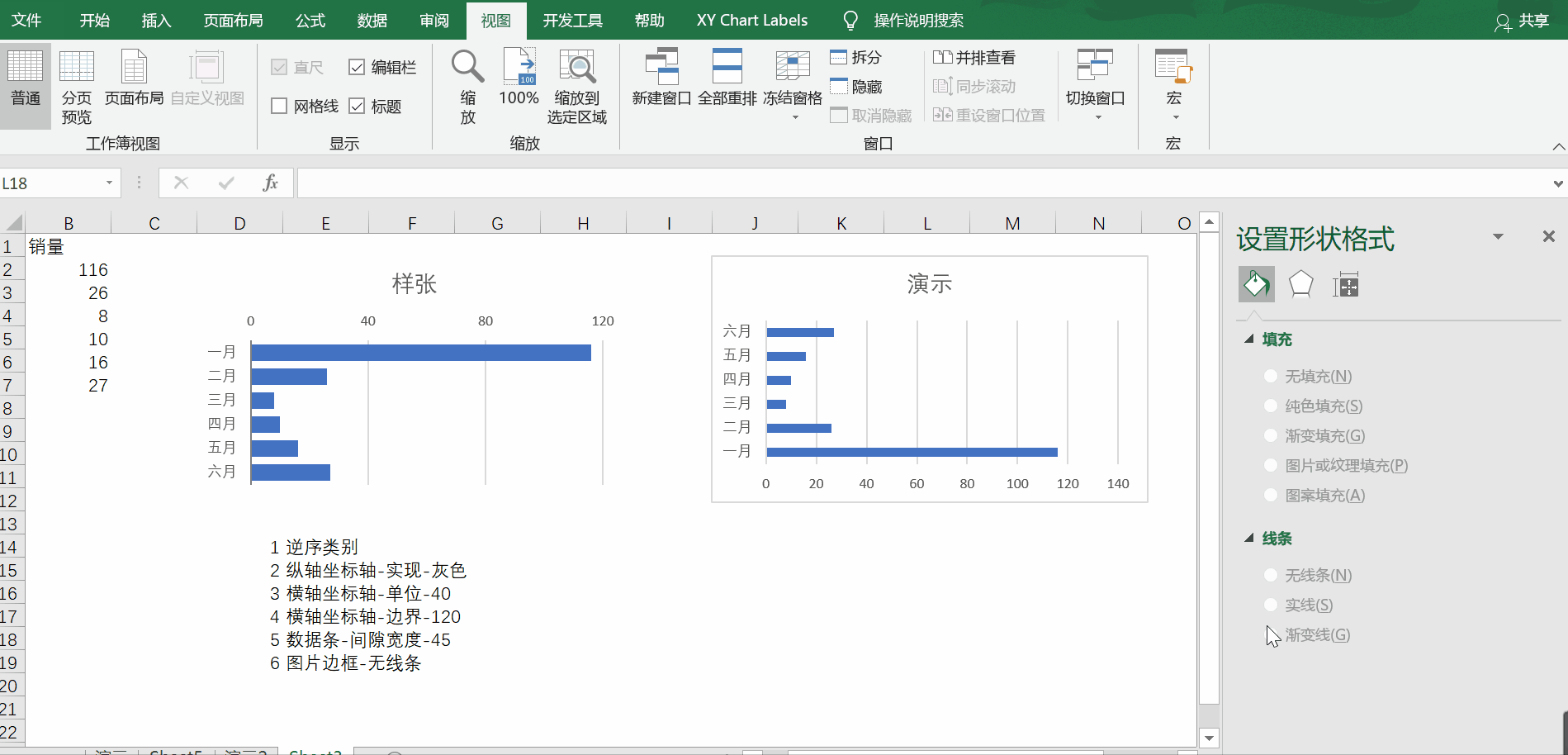The height and width of the screenshot is (755, 1568).
Task: Open the Developer (开发工具) tab
Action: coord(573,20)
